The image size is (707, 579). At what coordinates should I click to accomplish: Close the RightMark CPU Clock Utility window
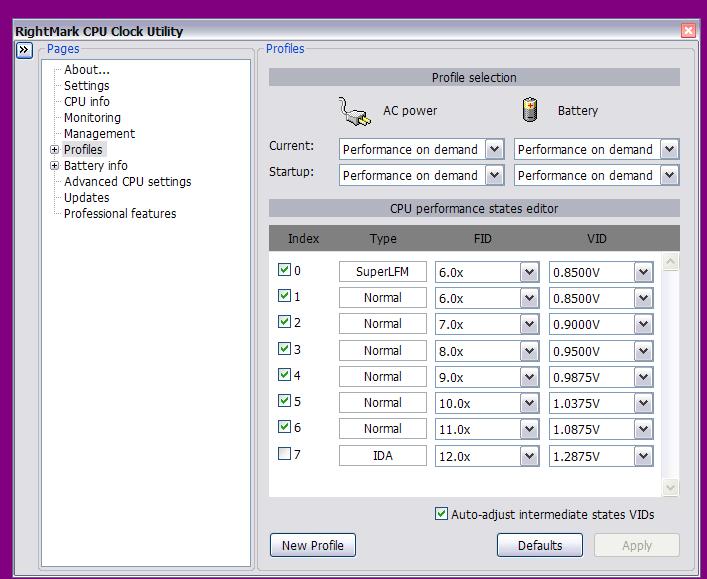pos(688,31)
